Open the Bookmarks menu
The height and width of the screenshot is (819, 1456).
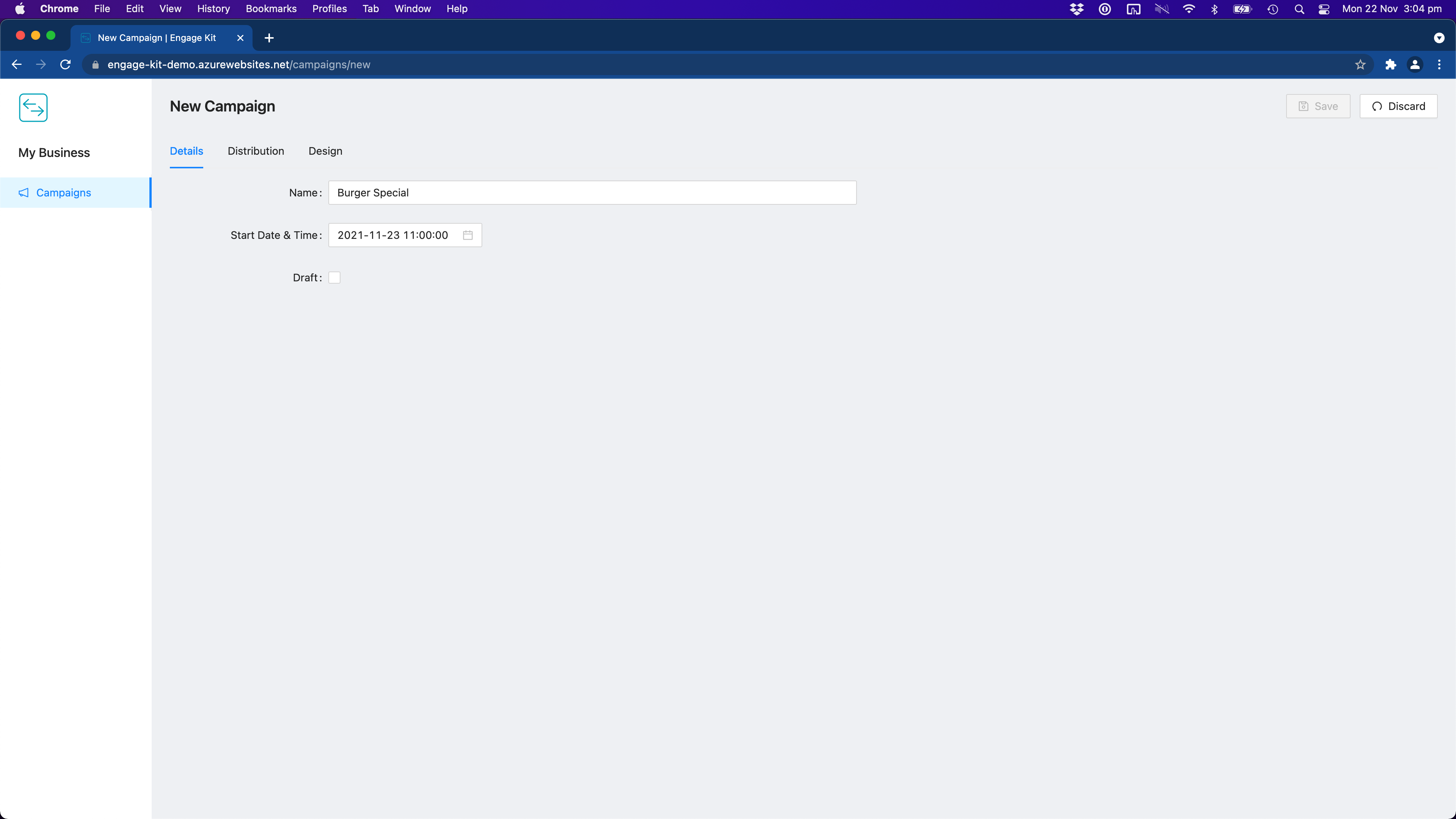[271, 9]
